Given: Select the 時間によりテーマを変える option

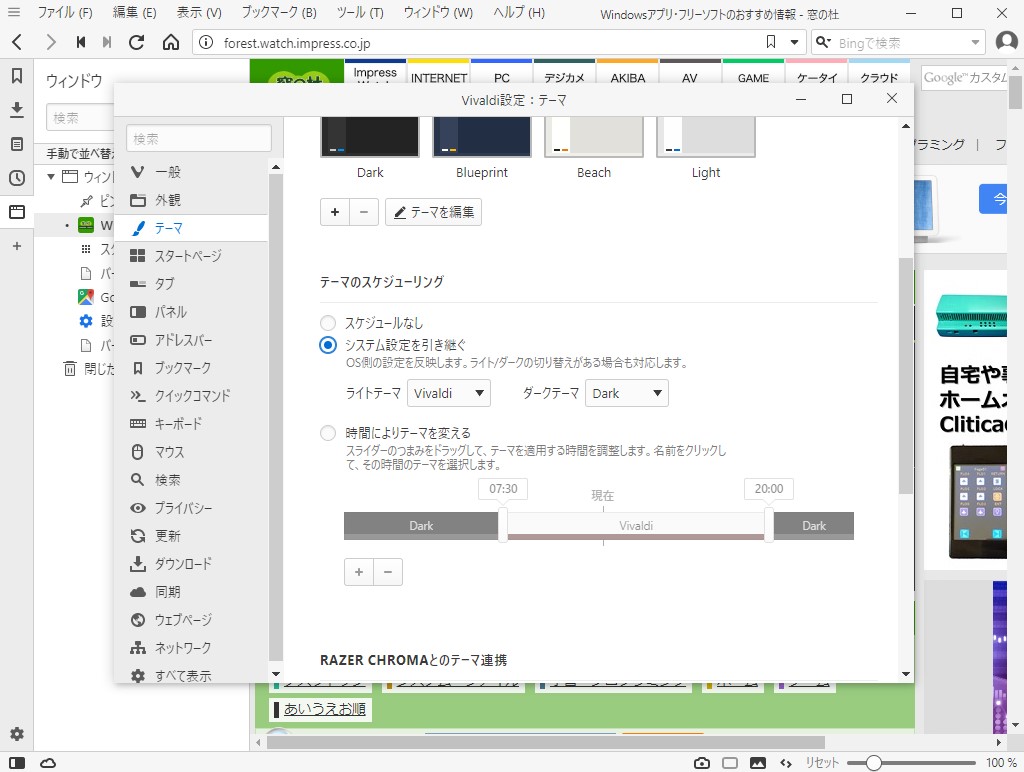Looking at the screenshot, I should pos(327,433).
